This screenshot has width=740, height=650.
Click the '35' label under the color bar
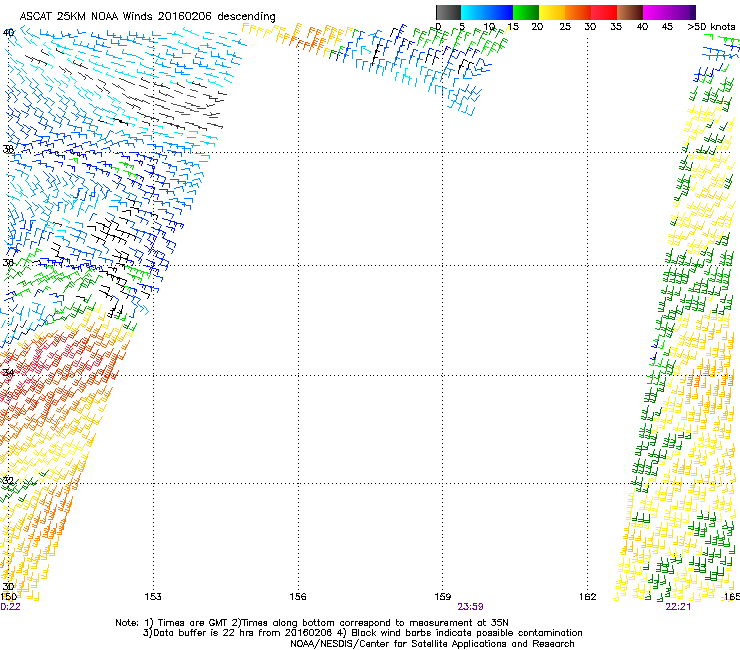616,27
